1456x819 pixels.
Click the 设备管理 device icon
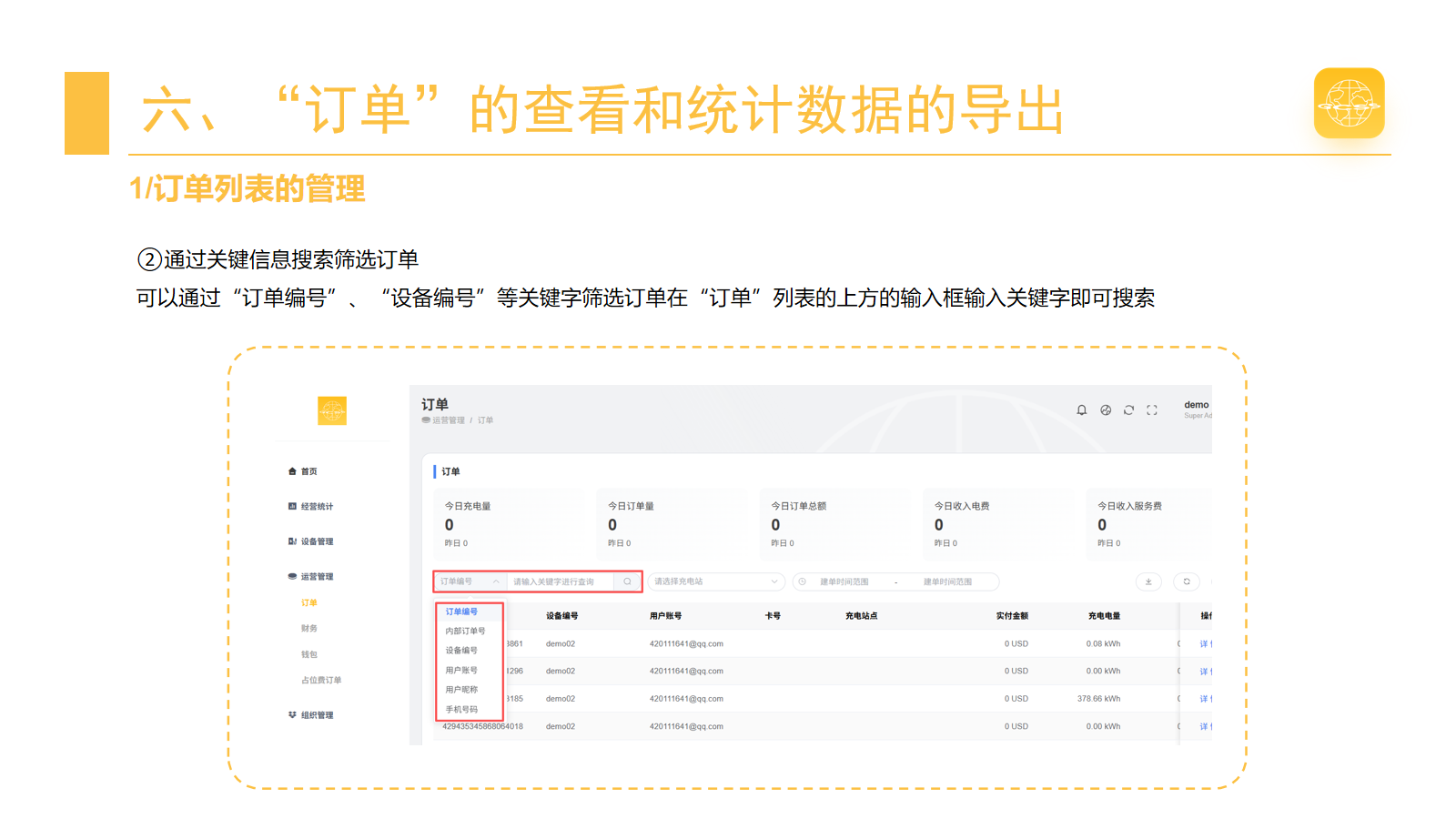pos(292,541)
